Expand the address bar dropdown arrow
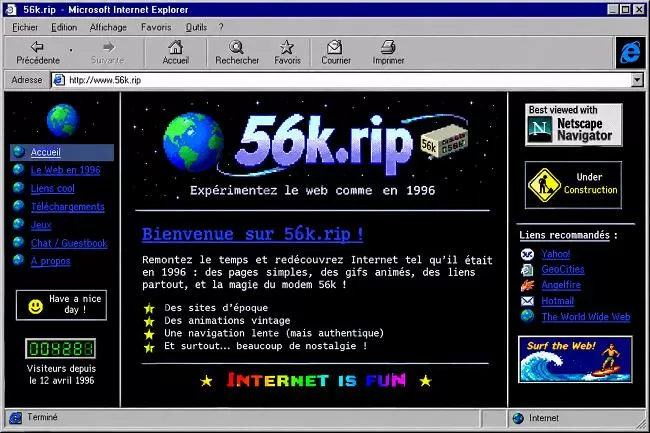Screen dimensions: 650x433 tap(638, 80)
